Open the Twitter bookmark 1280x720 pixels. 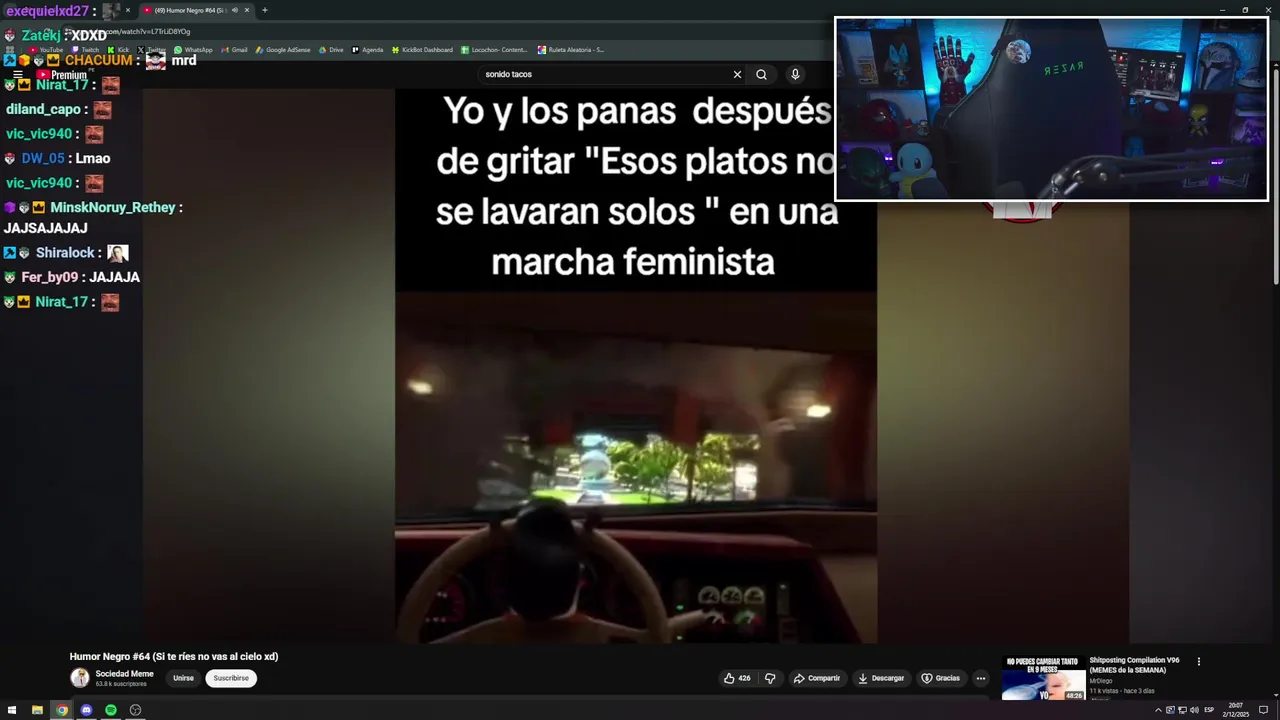(x=152, y=49)
